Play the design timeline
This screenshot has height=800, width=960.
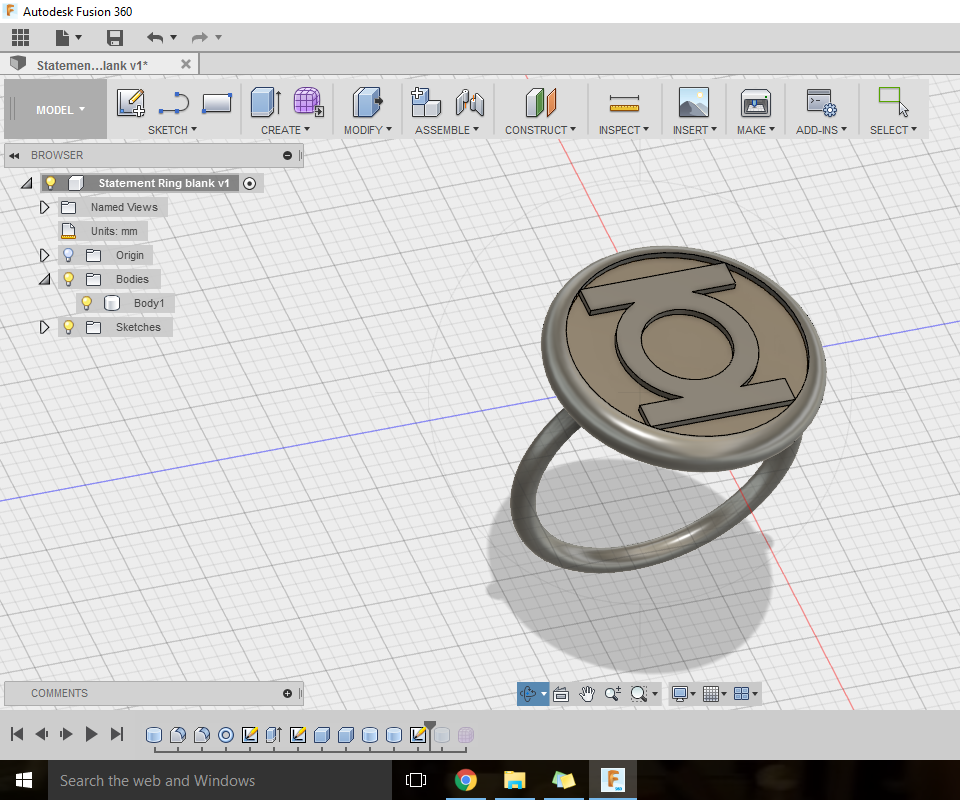91,734
